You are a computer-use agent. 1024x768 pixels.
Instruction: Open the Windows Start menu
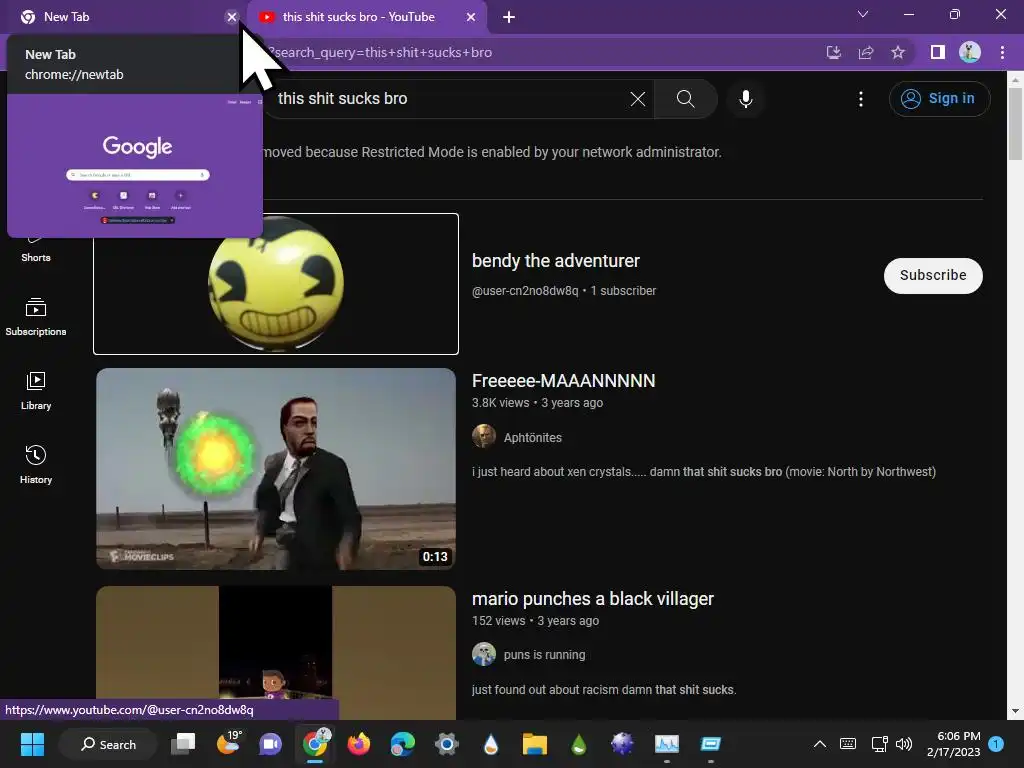point(32,744)
